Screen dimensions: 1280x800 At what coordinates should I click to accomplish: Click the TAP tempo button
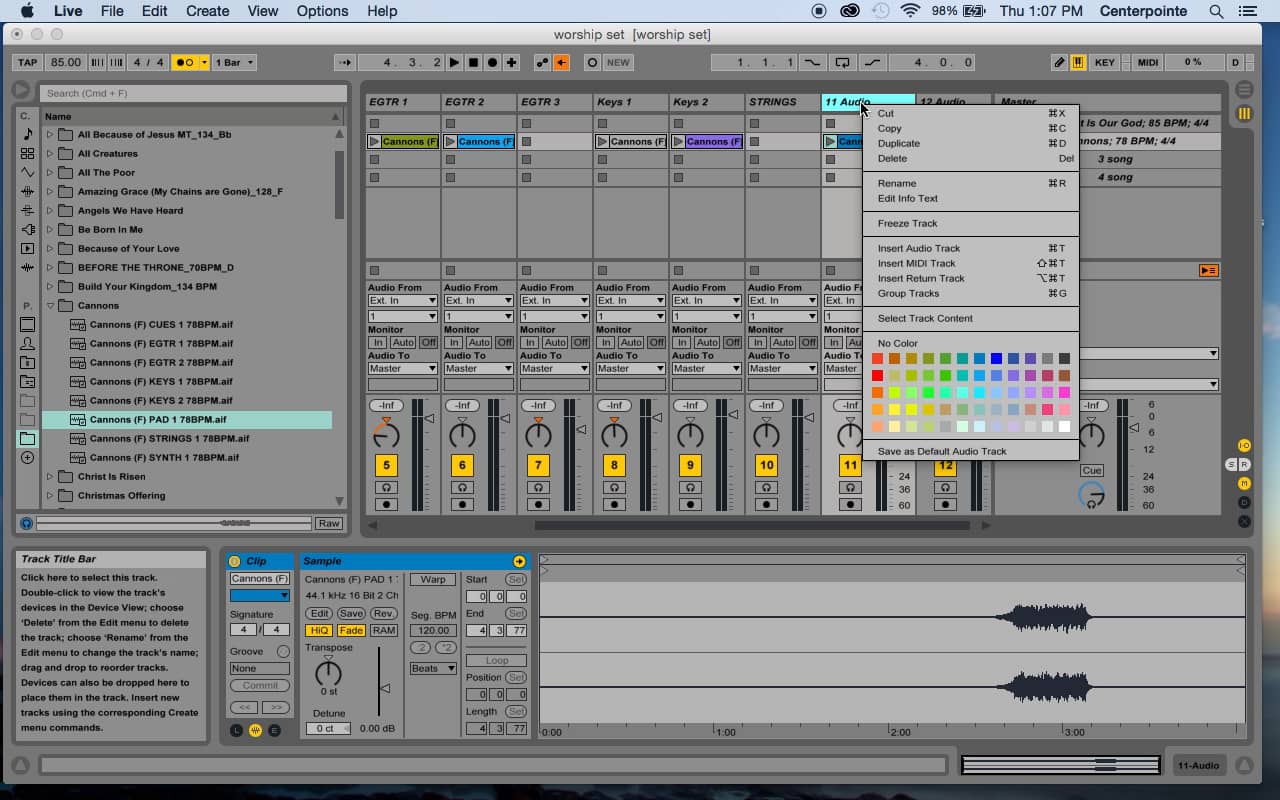(x=28, y=62)
